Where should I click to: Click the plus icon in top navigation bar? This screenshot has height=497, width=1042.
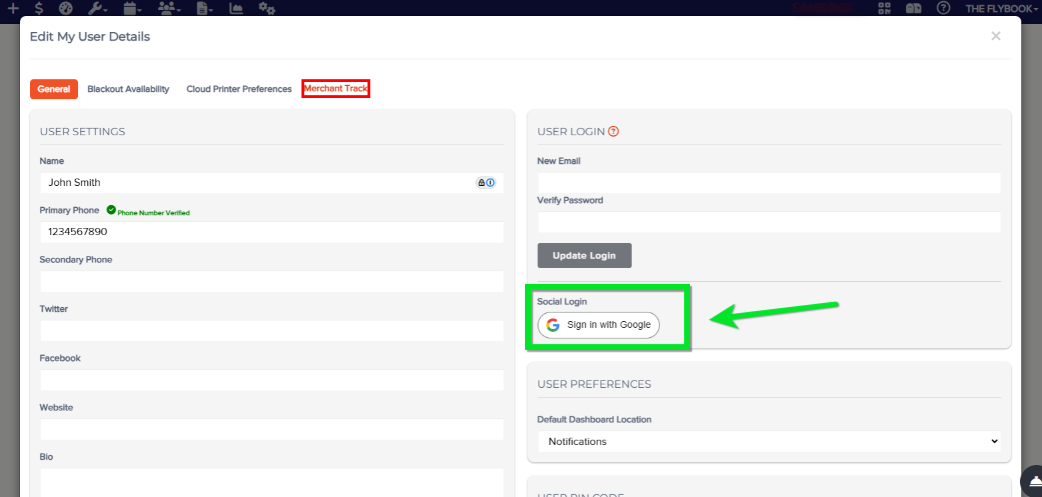(13, 8)
